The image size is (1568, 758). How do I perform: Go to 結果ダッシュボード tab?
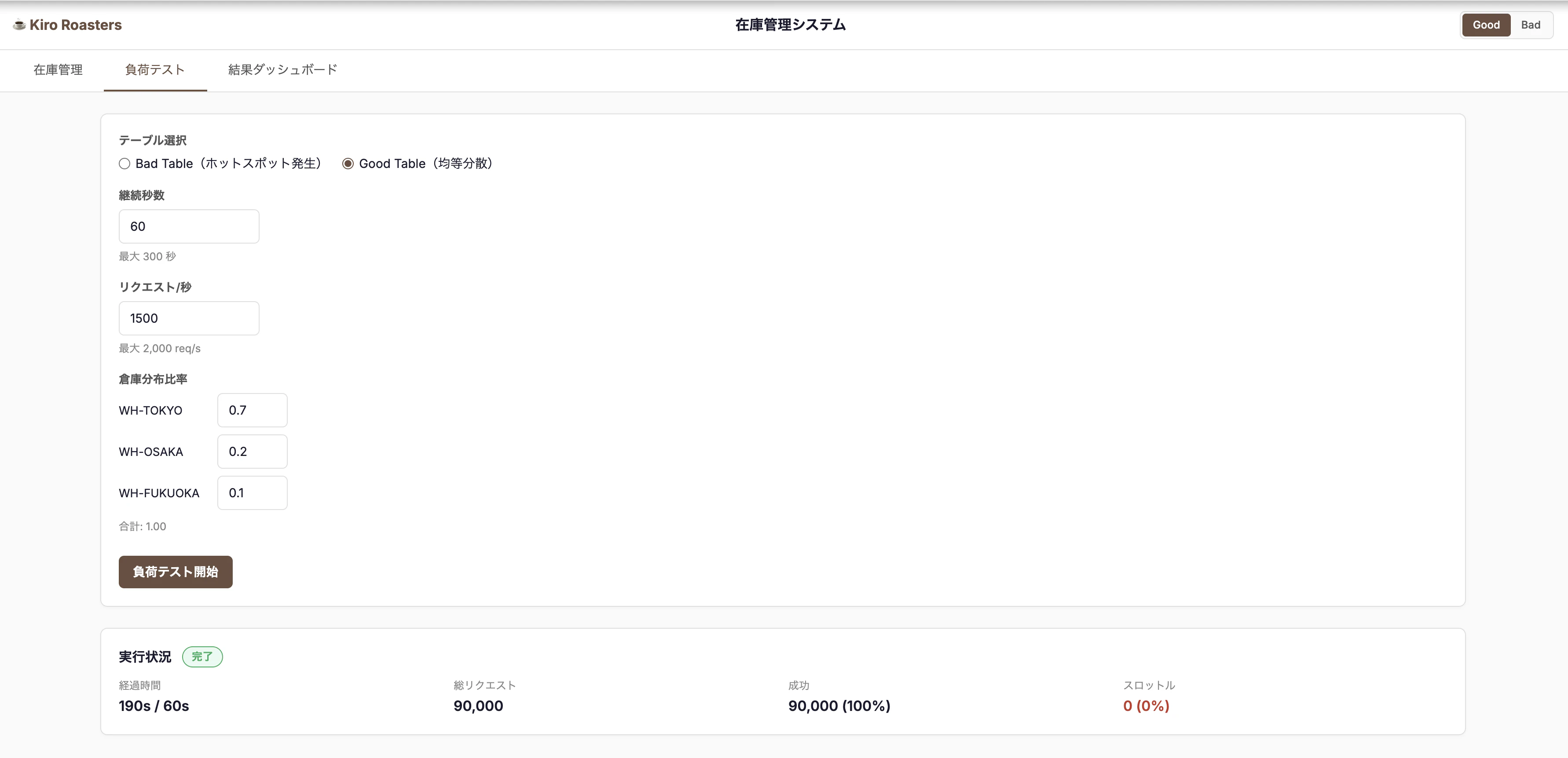282,70
